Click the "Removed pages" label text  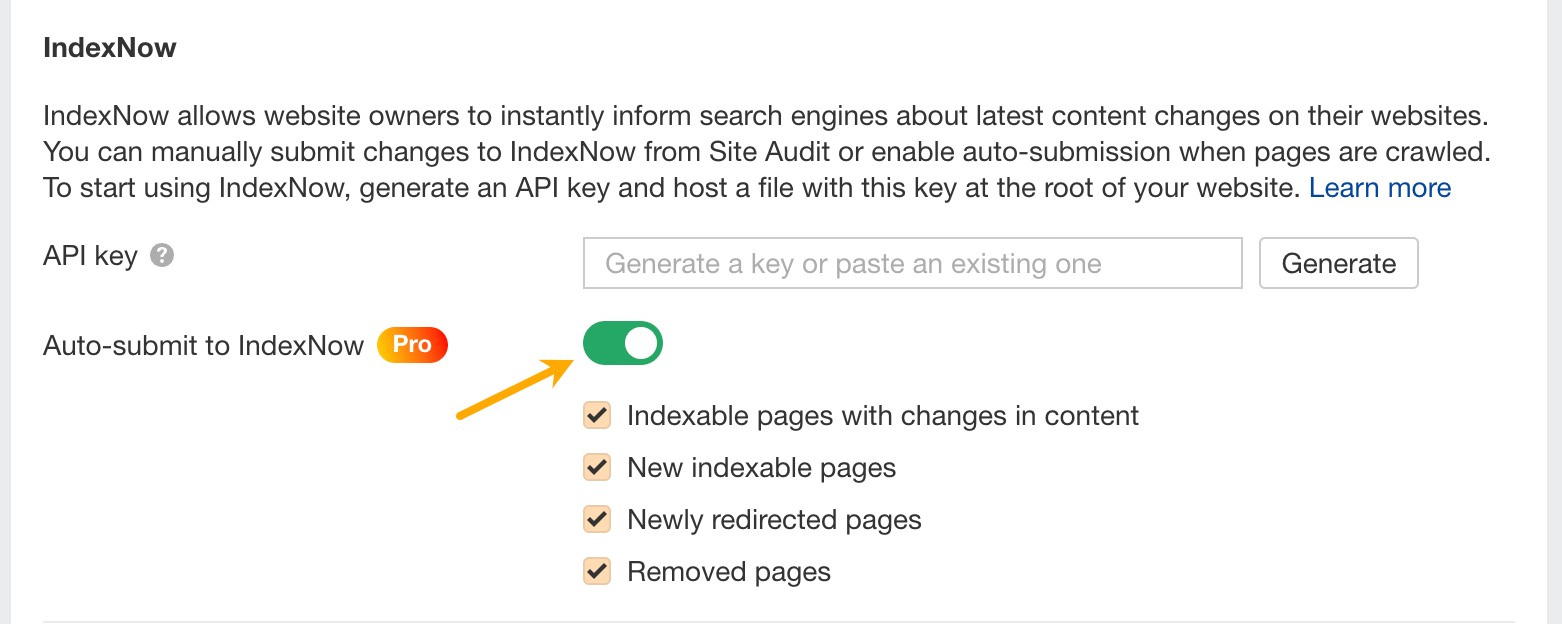click(x=729, y=571)
